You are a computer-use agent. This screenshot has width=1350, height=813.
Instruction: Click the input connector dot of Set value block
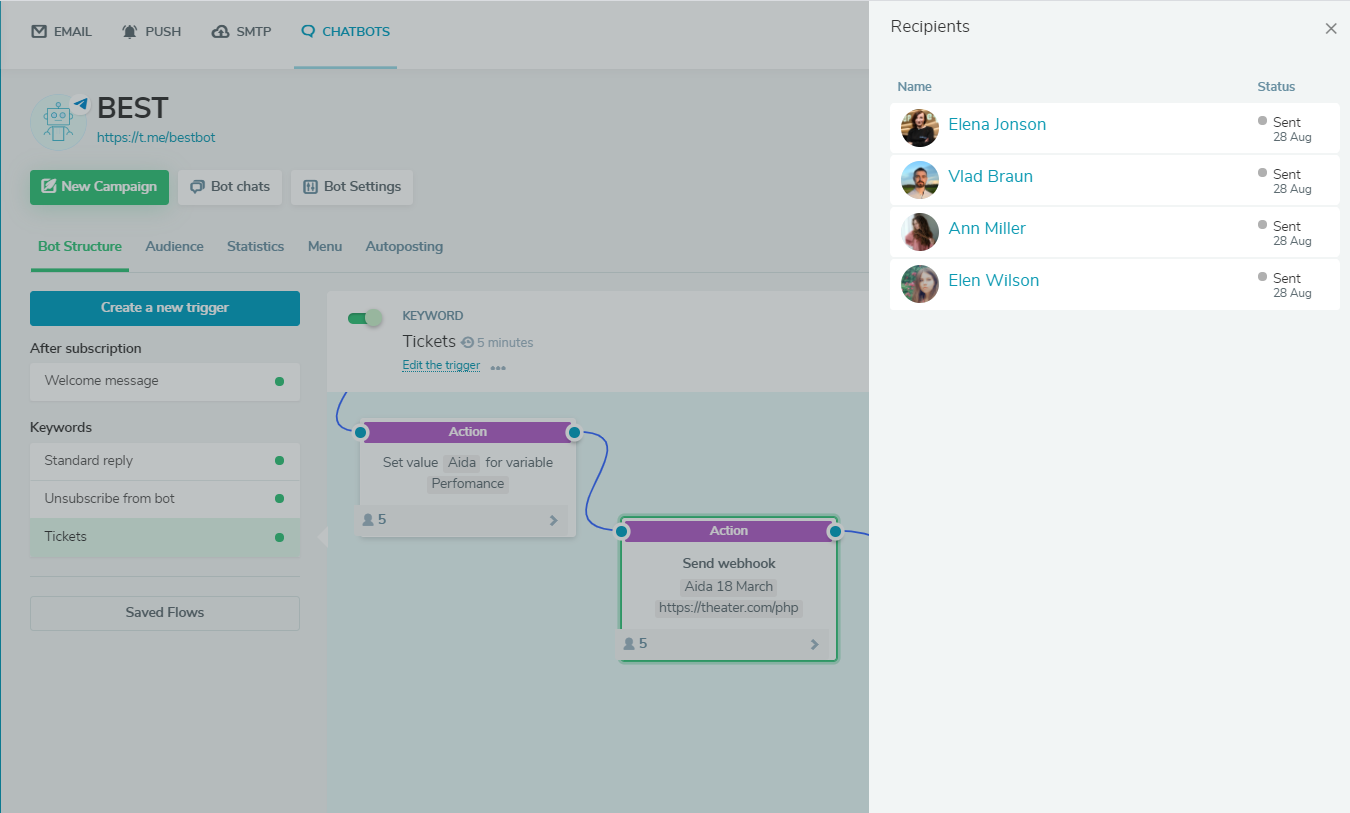pyautogui.click(x=361, y=432)
